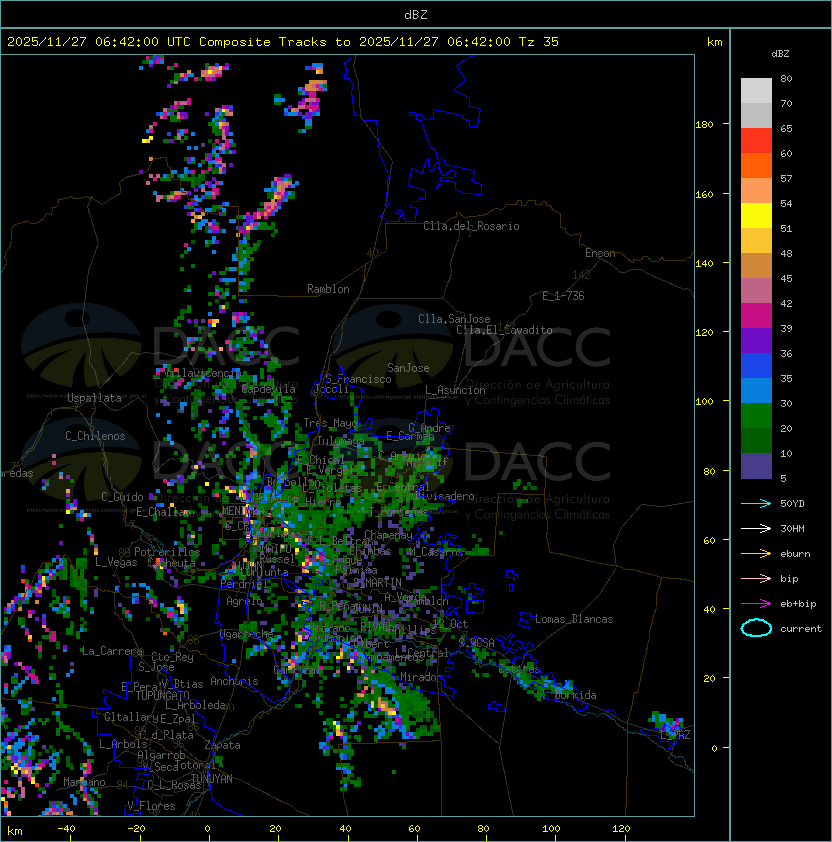Click the -40 x-axis tick label

click(x=67, y=829)
